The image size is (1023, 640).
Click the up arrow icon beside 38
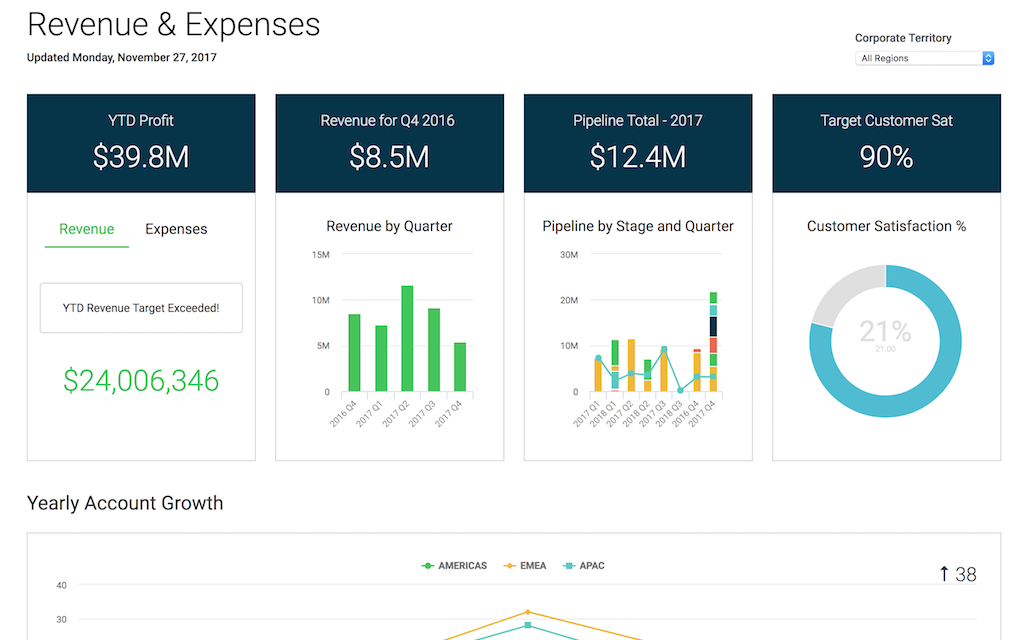pos(943,574)
